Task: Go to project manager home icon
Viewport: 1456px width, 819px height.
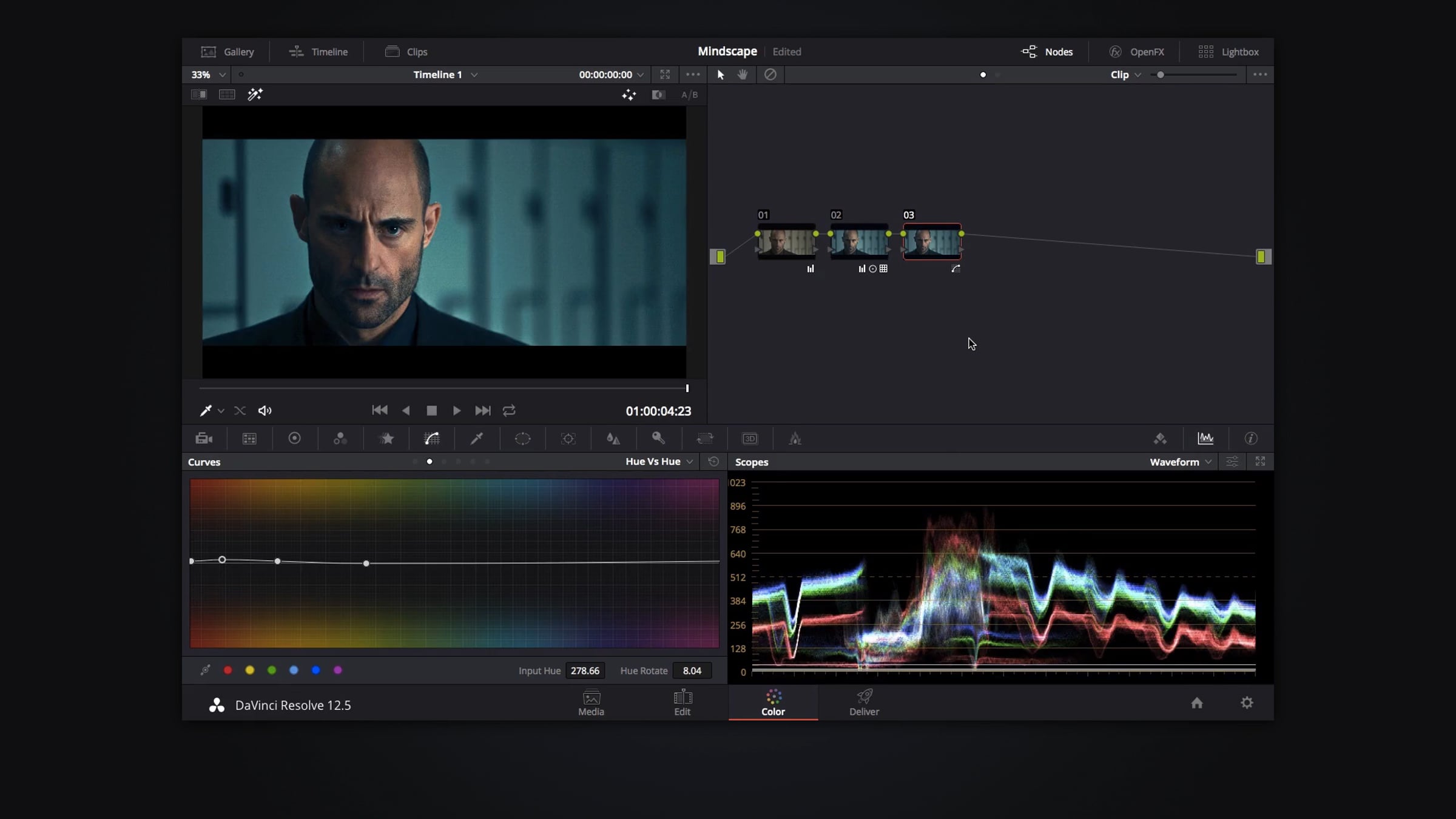Action: 1197,703
